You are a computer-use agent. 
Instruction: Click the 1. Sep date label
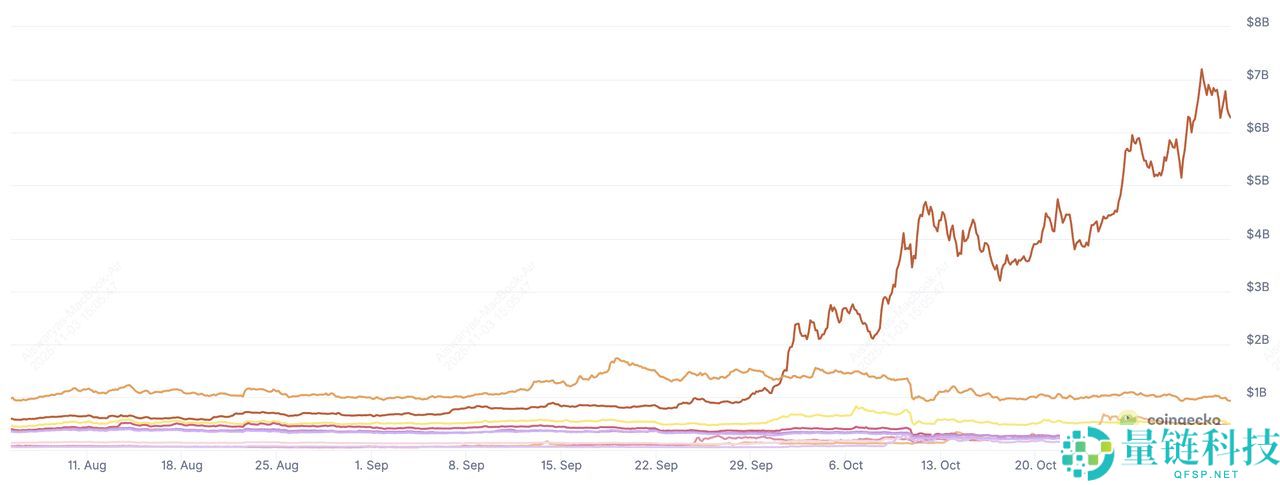pyautogui.click(x=371, y=465)
